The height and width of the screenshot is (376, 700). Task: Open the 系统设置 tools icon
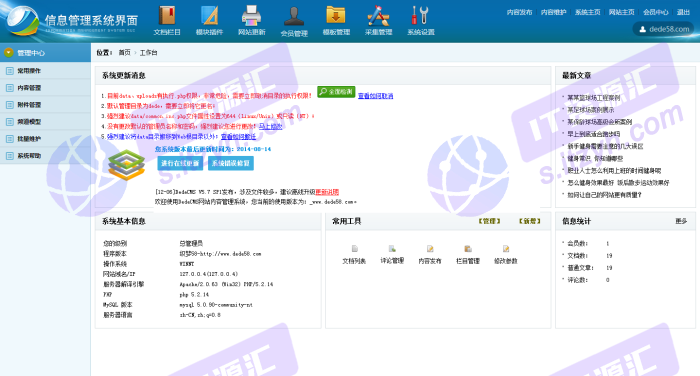[420, 15]
